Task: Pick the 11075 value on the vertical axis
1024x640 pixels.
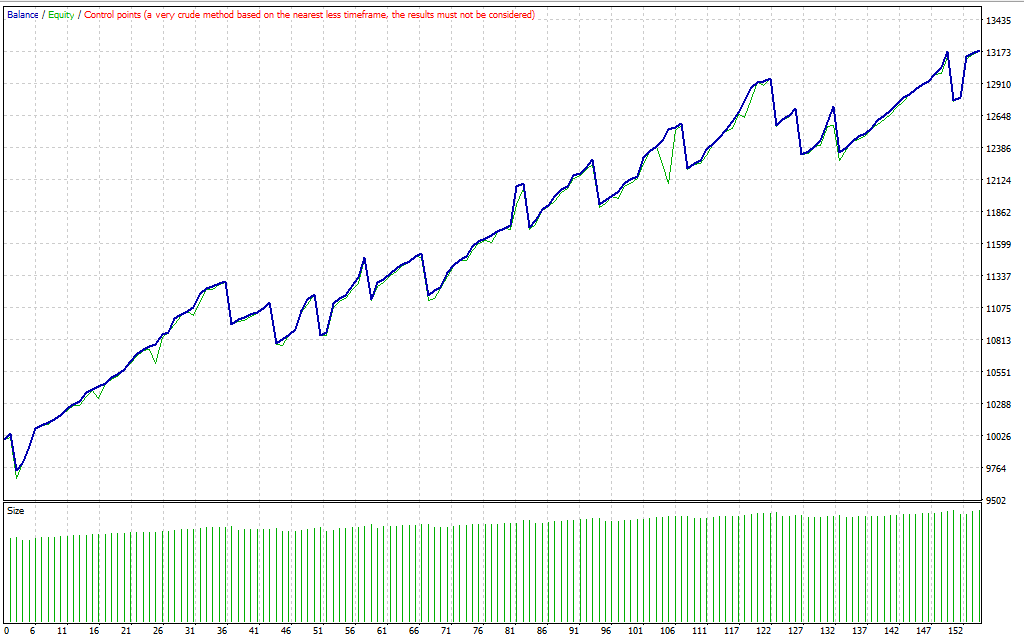Action: pyautogui.click(x=1000, y=309)
